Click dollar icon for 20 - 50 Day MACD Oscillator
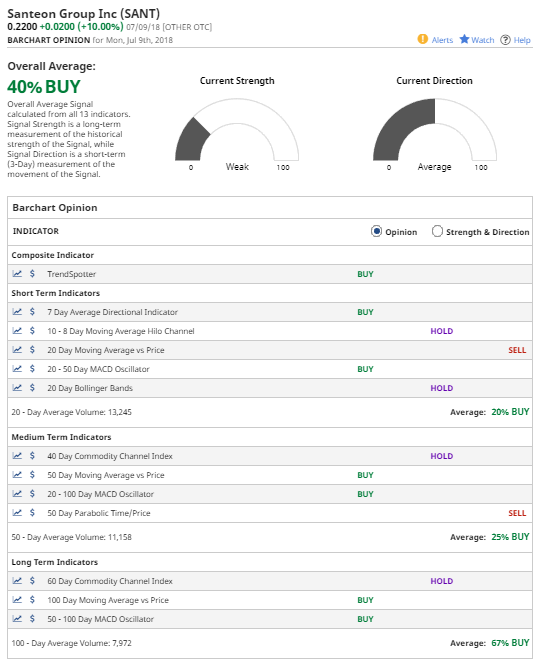 (32, 369)
